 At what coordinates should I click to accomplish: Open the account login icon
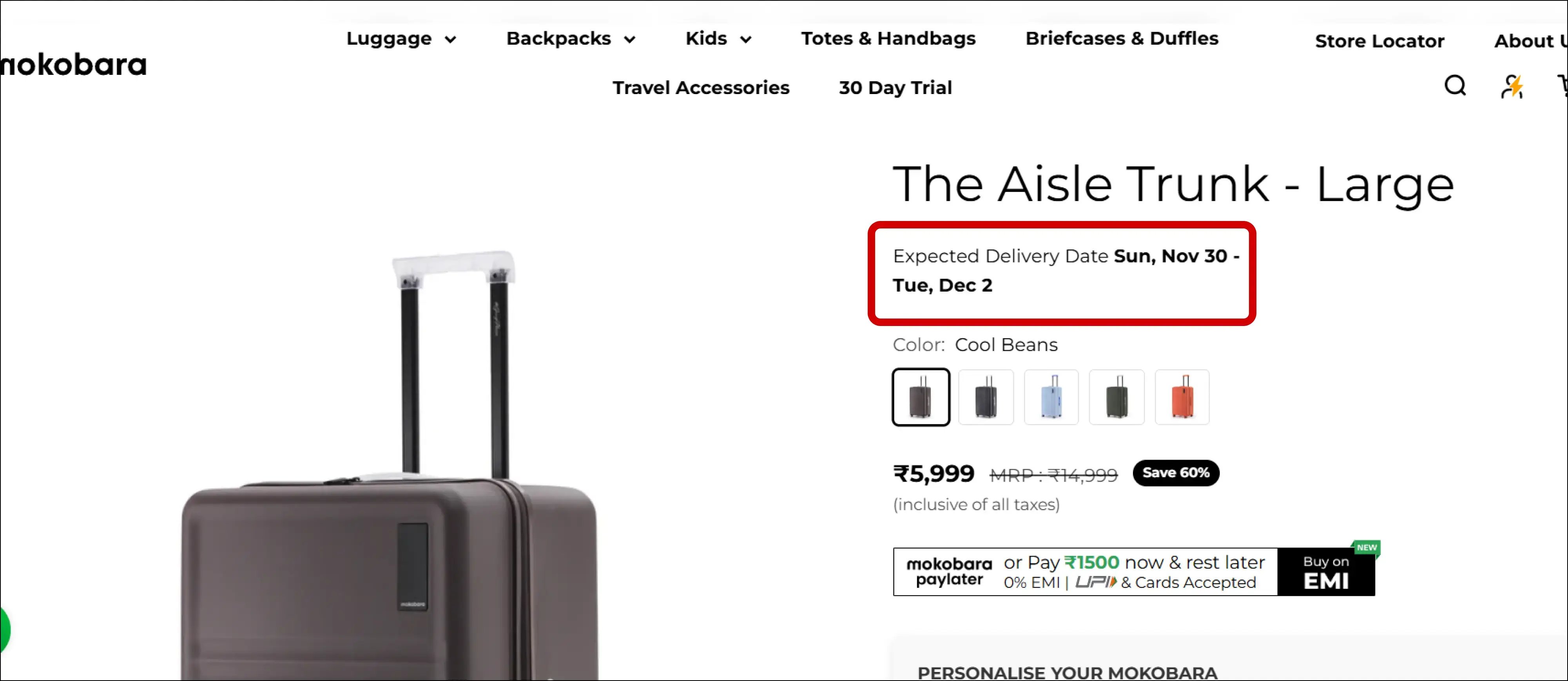tap(1512, 87)
